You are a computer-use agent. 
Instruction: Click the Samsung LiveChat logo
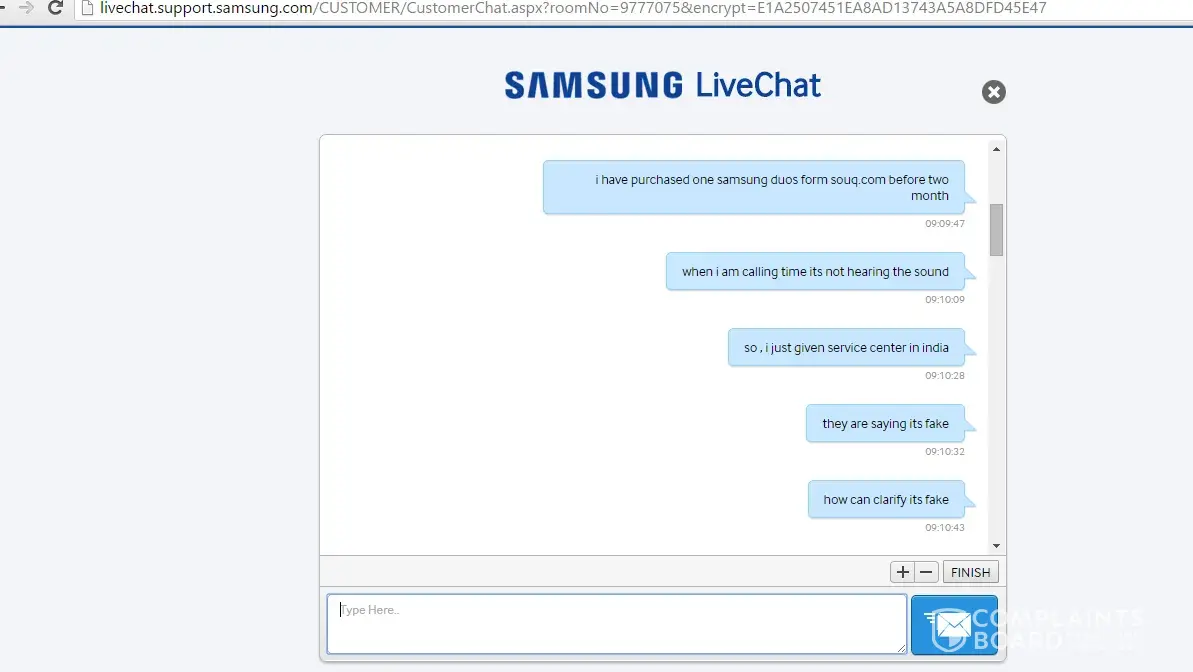[663, 85]
